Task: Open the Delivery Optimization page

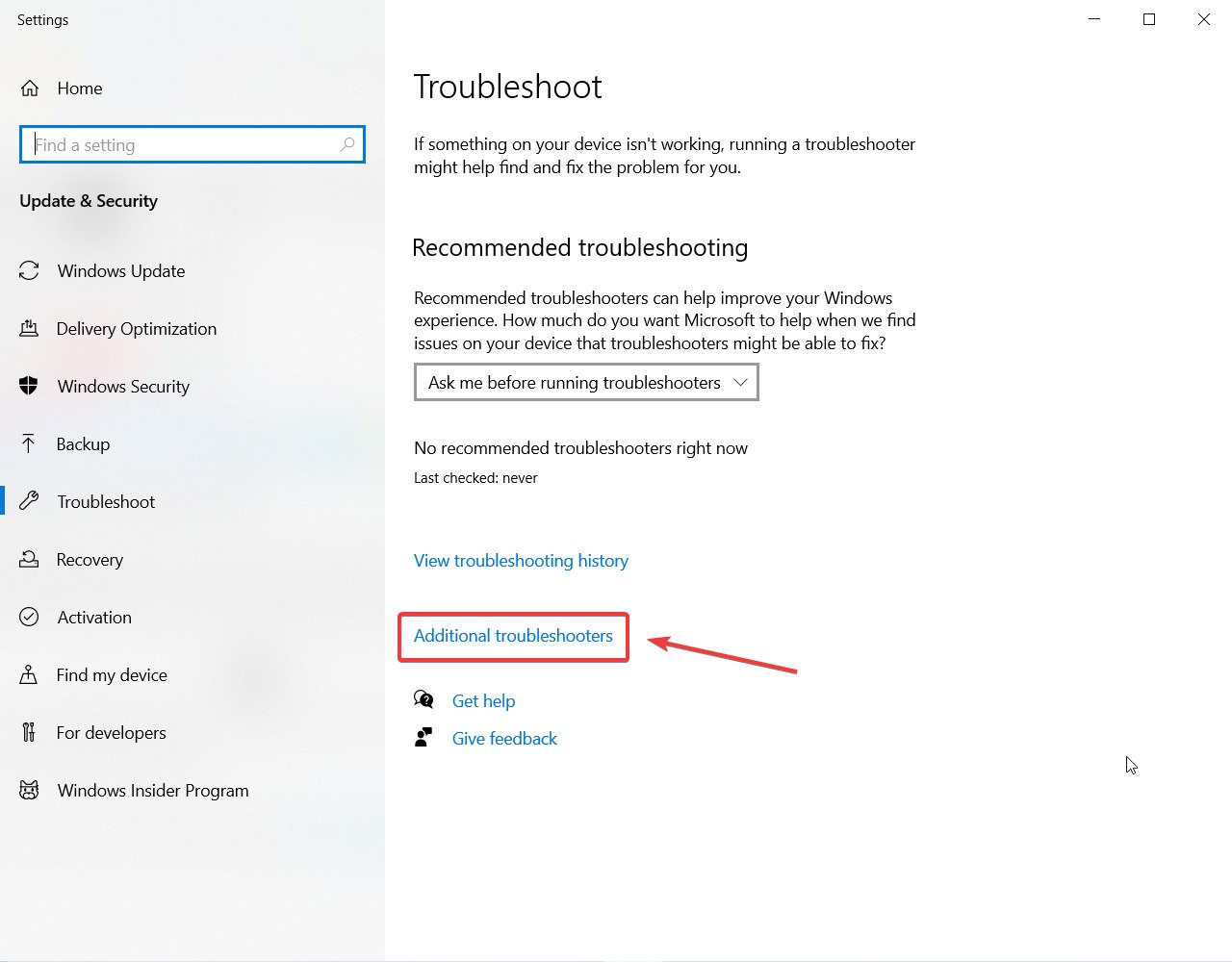Action: (x=137, y=329)
